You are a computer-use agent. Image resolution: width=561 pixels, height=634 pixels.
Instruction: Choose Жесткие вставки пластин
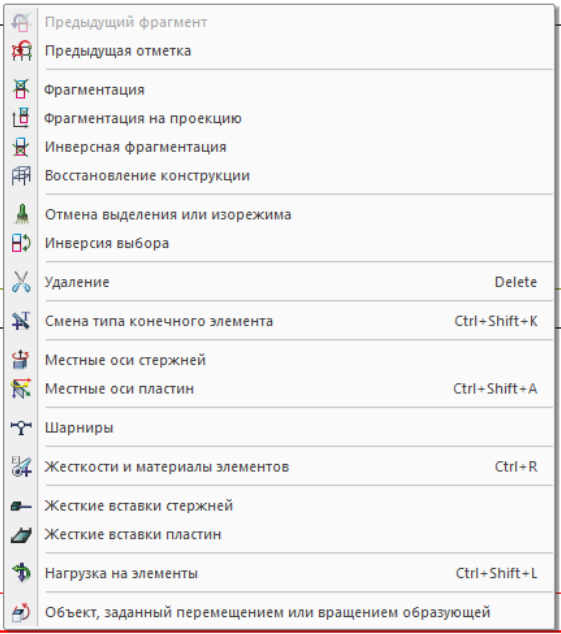(279, 534)
